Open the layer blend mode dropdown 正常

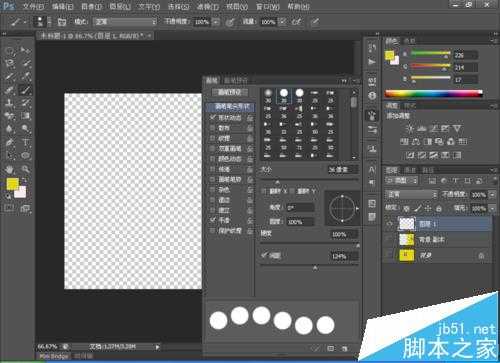coord(411,194)
